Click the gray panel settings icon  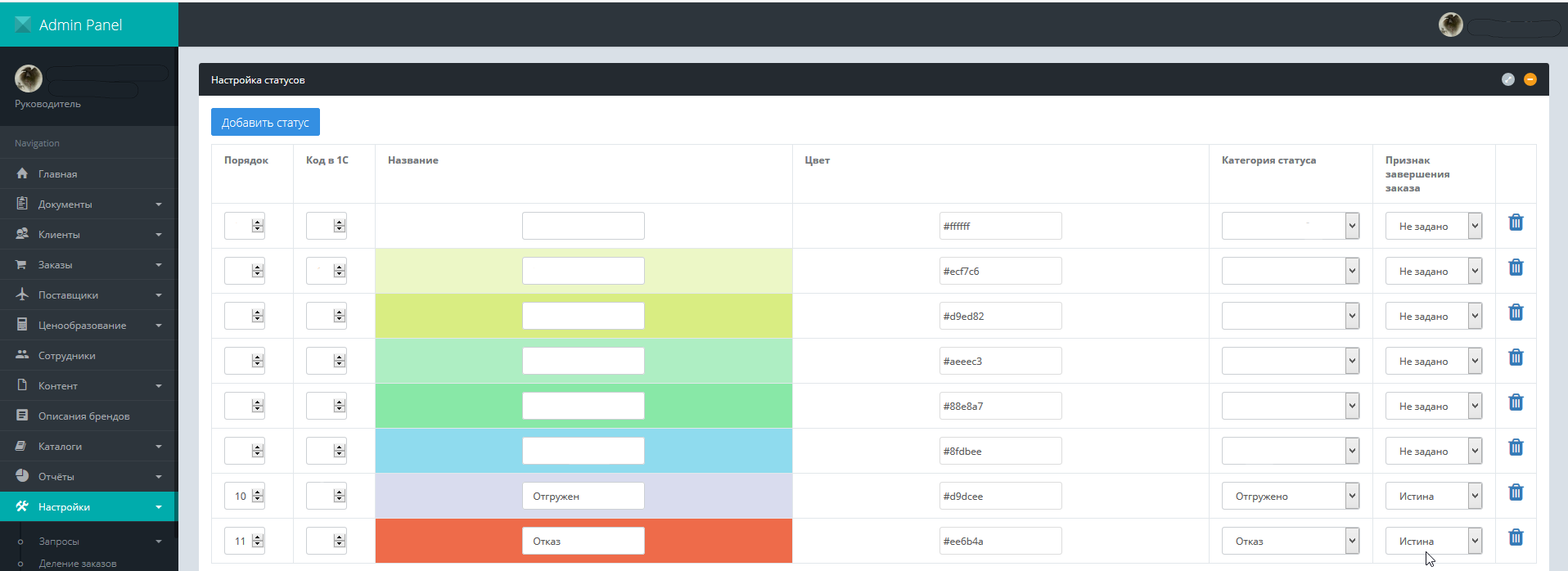1508,79
